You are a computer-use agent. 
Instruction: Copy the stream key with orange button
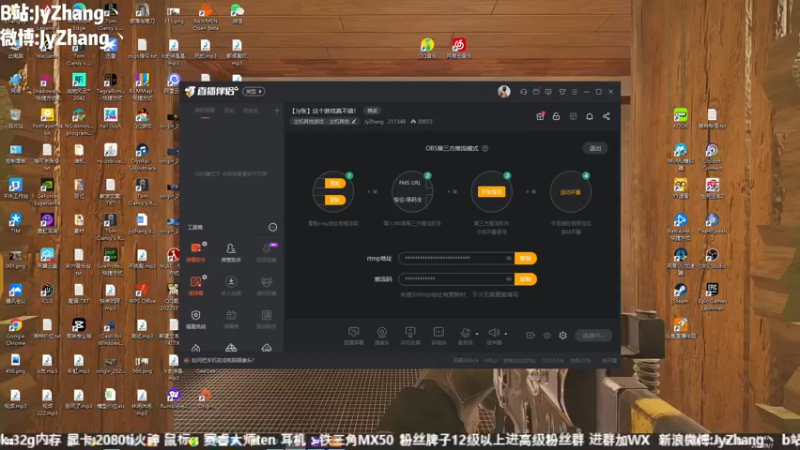point(526,279)
